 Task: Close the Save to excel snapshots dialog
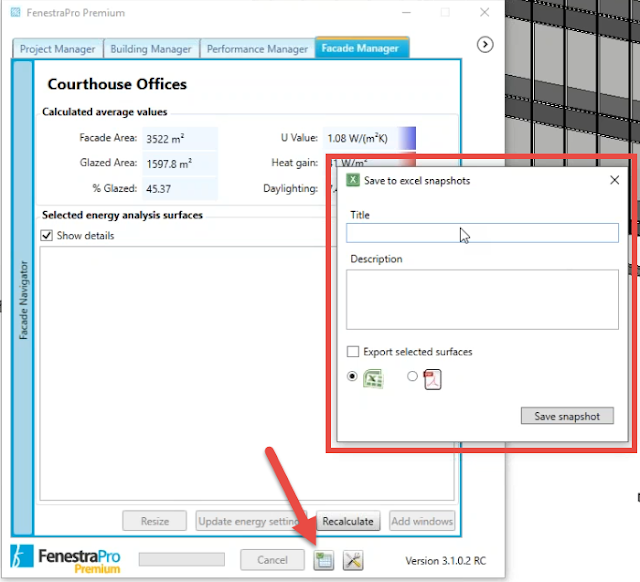pos(614,180)
